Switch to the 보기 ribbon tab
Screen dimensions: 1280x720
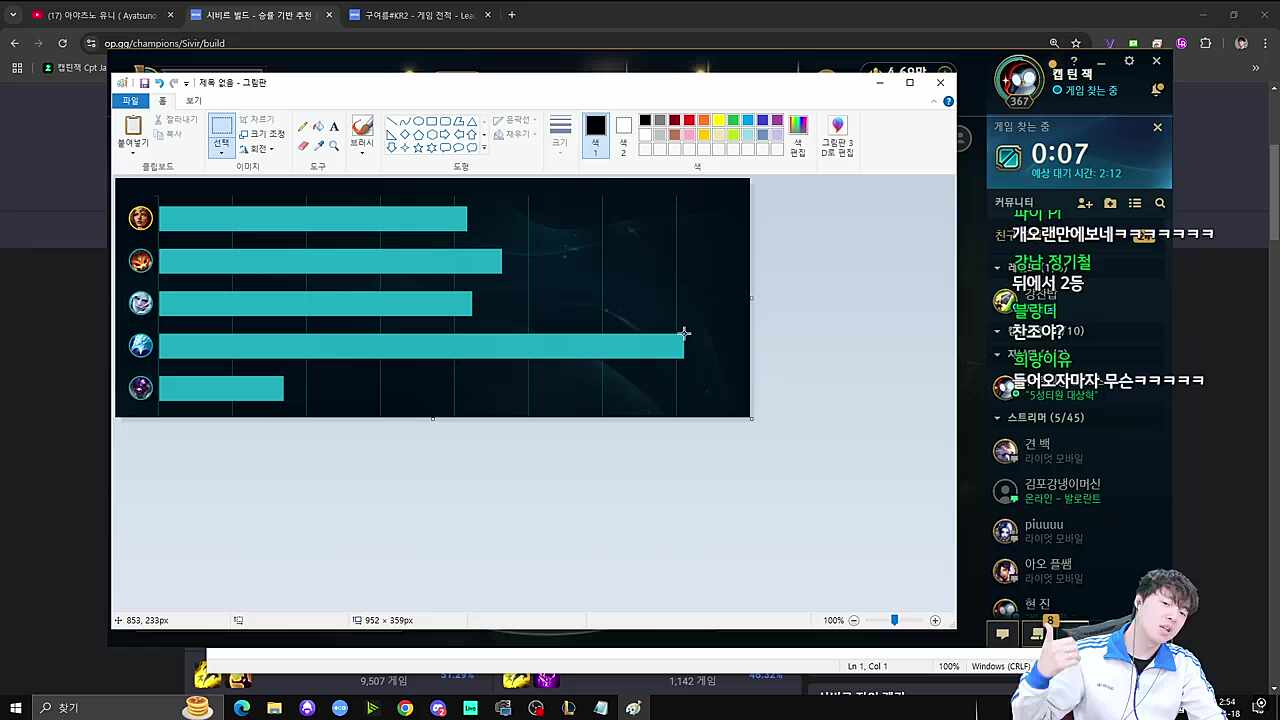[x=193, y=101]
